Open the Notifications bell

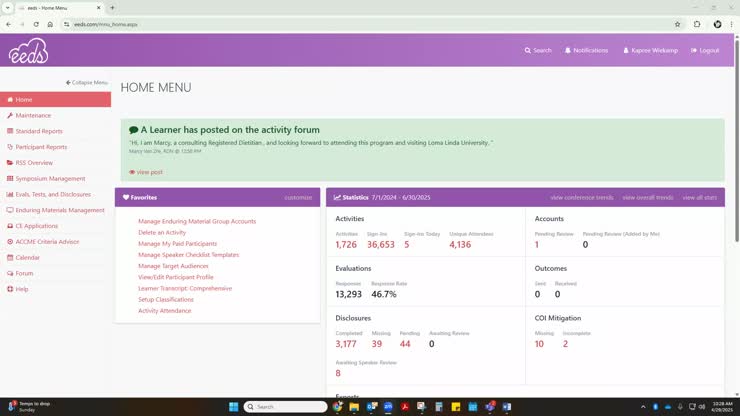tap(586, 50)
